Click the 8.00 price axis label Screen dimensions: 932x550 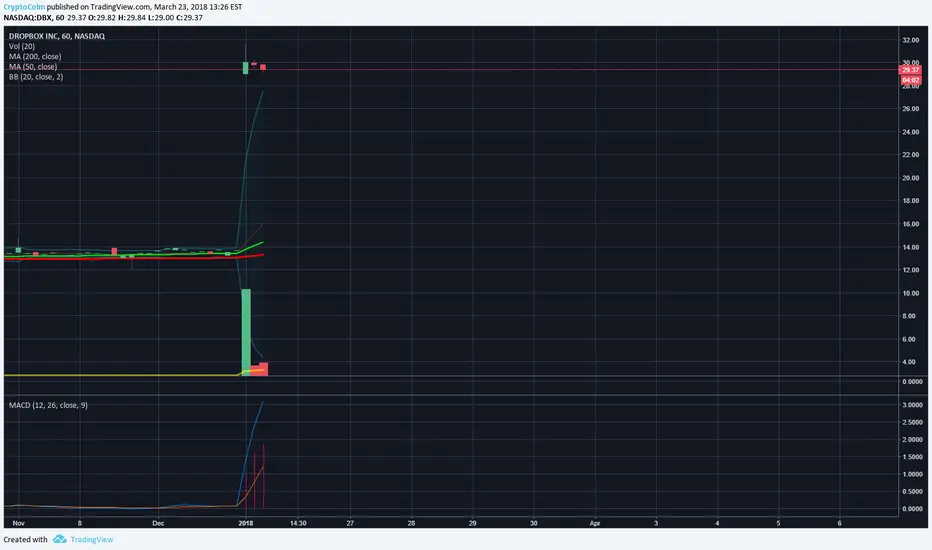point(909,316)
